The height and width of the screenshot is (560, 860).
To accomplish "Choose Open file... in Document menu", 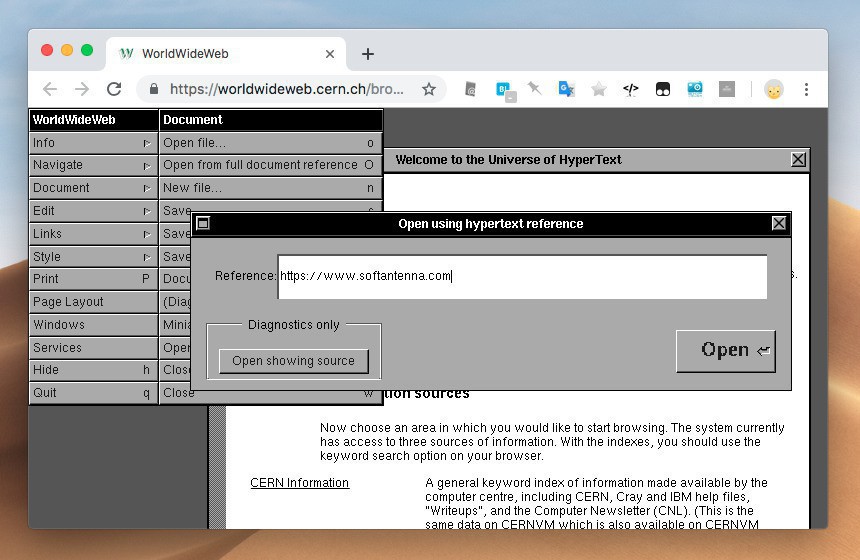I will tap(271, 143).
